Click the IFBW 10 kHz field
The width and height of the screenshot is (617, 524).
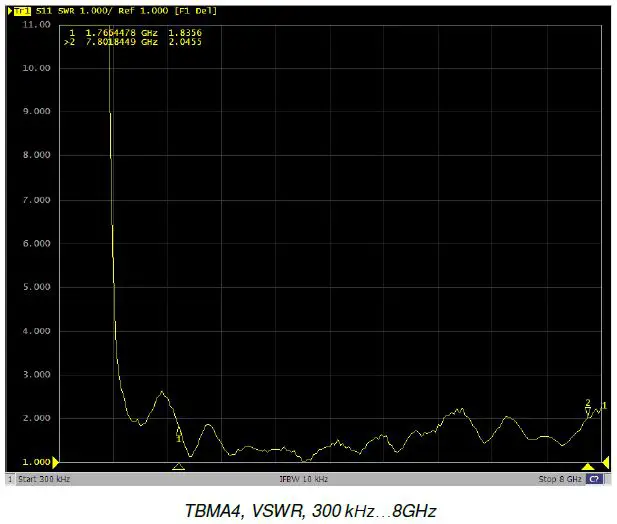click(x=303, y=479)
